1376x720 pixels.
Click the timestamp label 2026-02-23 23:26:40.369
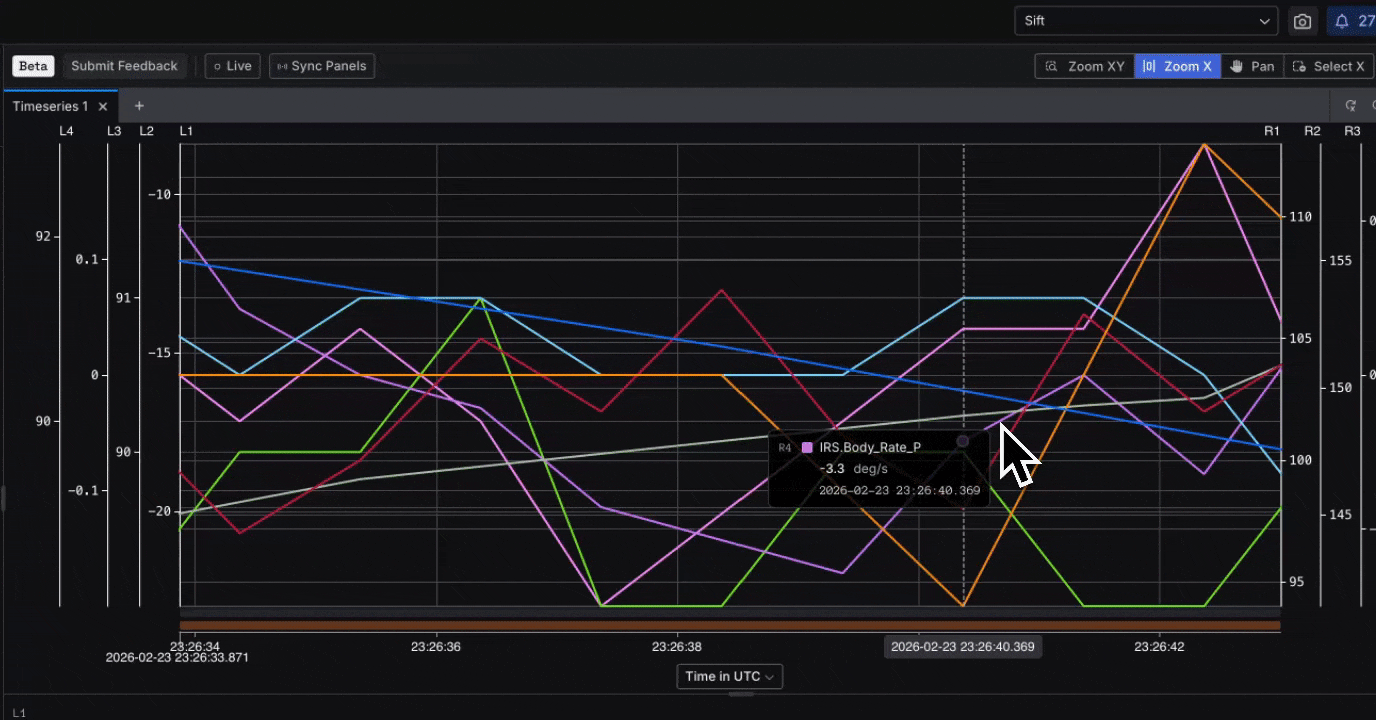pyautogui.click(x=962, y=647)
